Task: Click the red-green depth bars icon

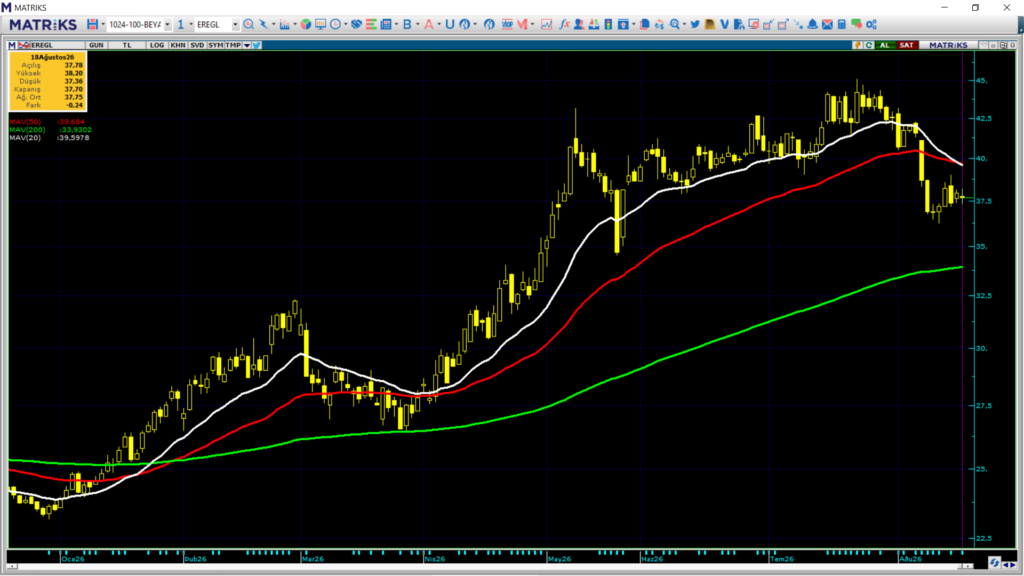Action: click(371, 24)
